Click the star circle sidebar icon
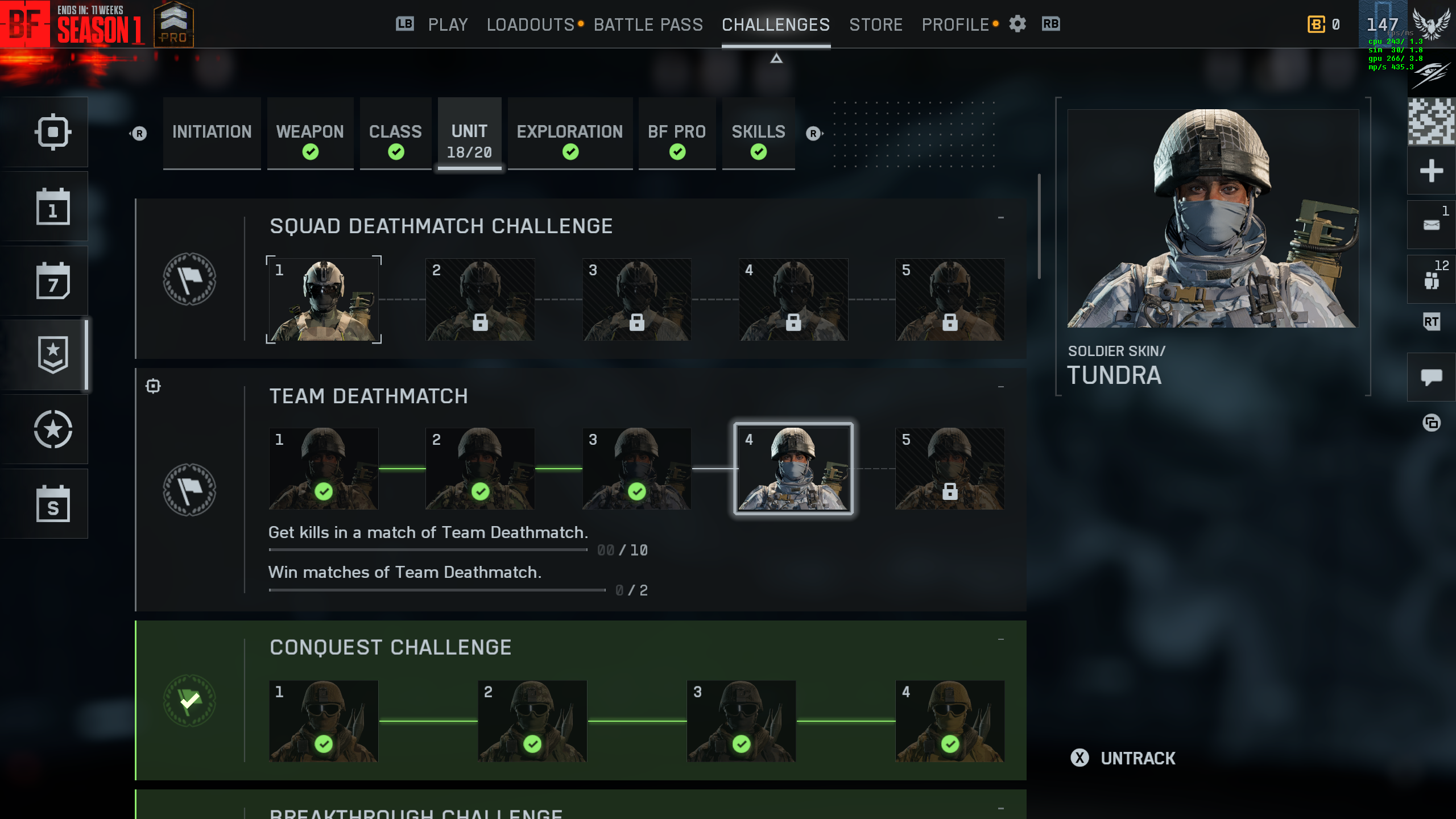The height and width of the screenshot is (819, 1456). pyautogui.click(x=53, y=429)
